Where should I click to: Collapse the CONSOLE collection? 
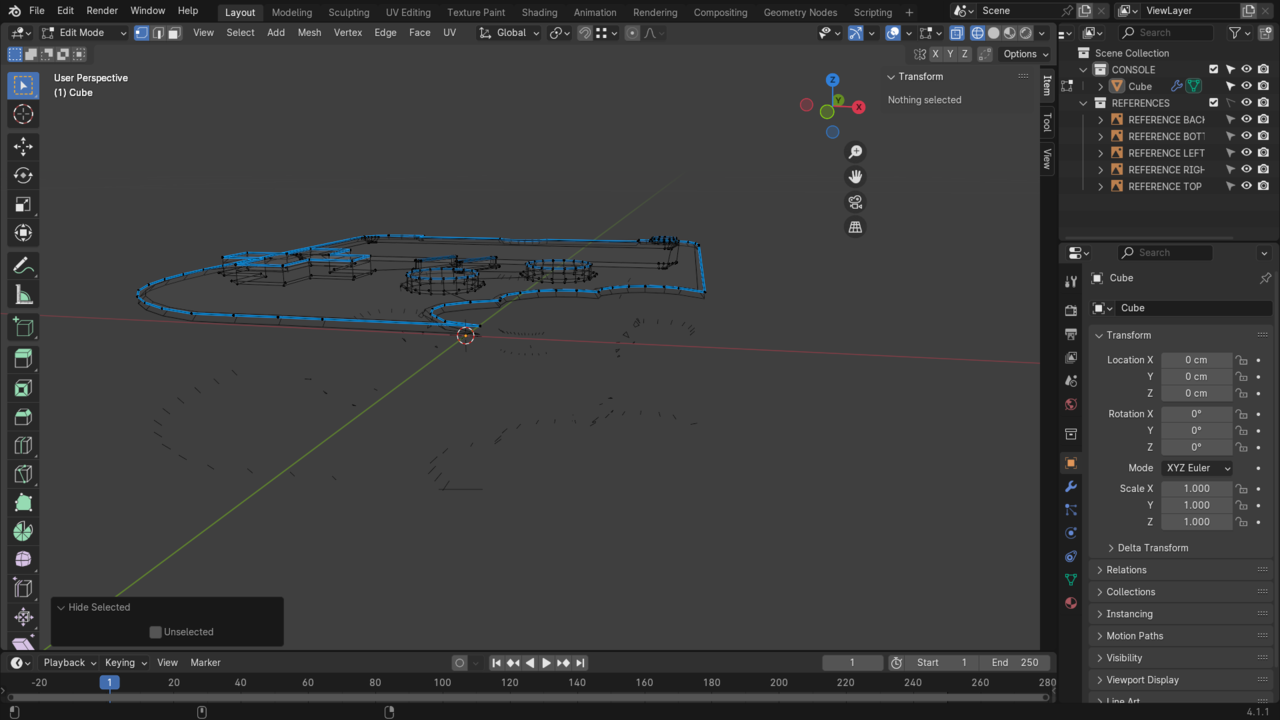pos(1084,70)
